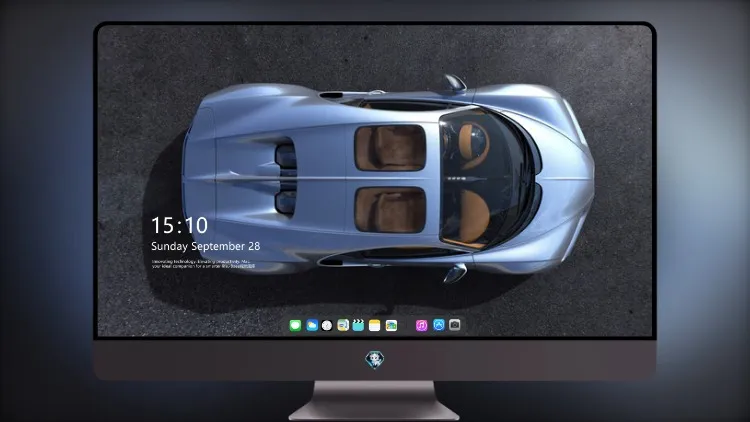Open the Photos gallery app in the dock
The height and width of the screenshot is (422, 750).
[x=391, y=325]
